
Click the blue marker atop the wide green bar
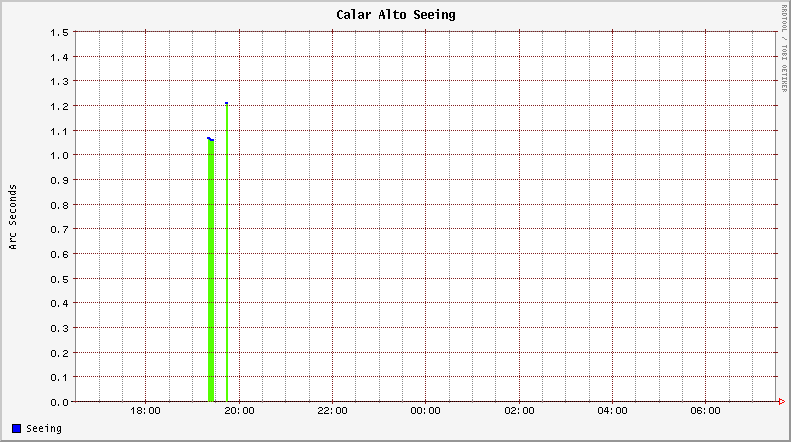coord(211,139)
